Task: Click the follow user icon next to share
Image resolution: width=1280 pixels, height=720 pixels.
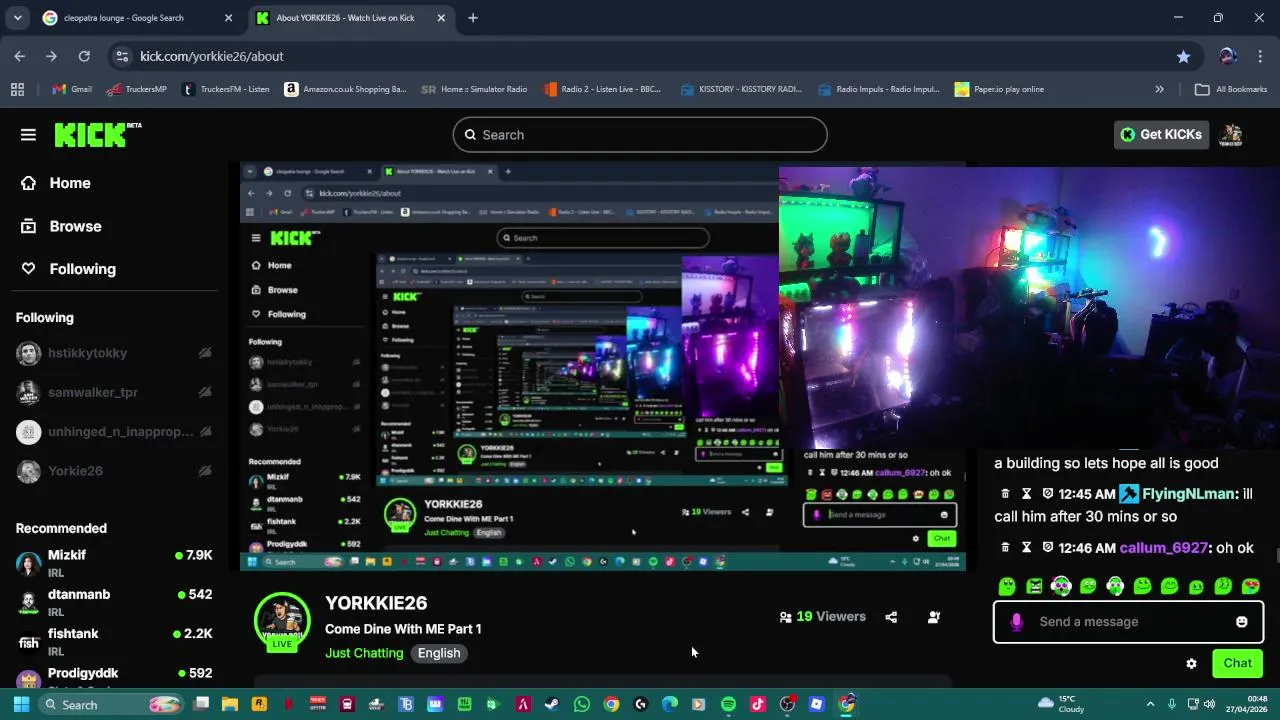Action: [934, 617]
